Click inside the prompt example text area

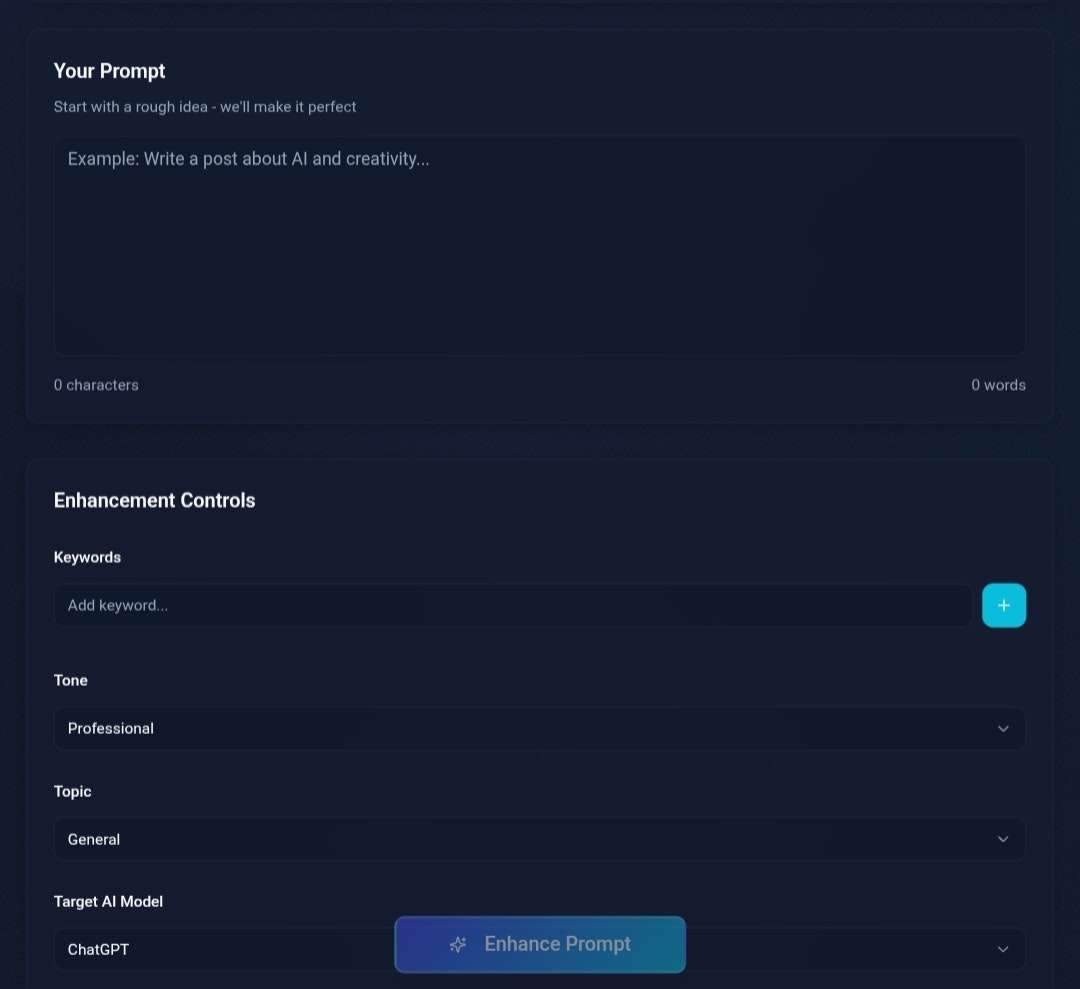point(540,245)
